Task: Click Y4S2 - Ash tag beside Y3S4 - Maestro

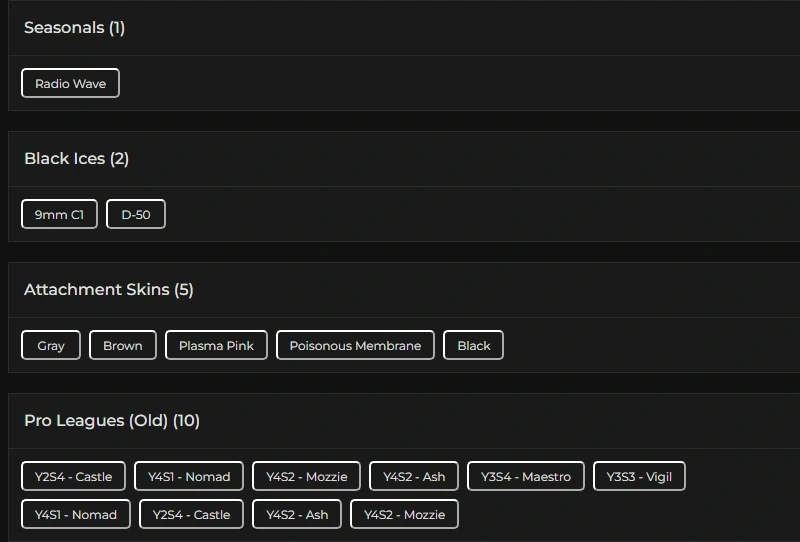Action: tap(414, 477)
